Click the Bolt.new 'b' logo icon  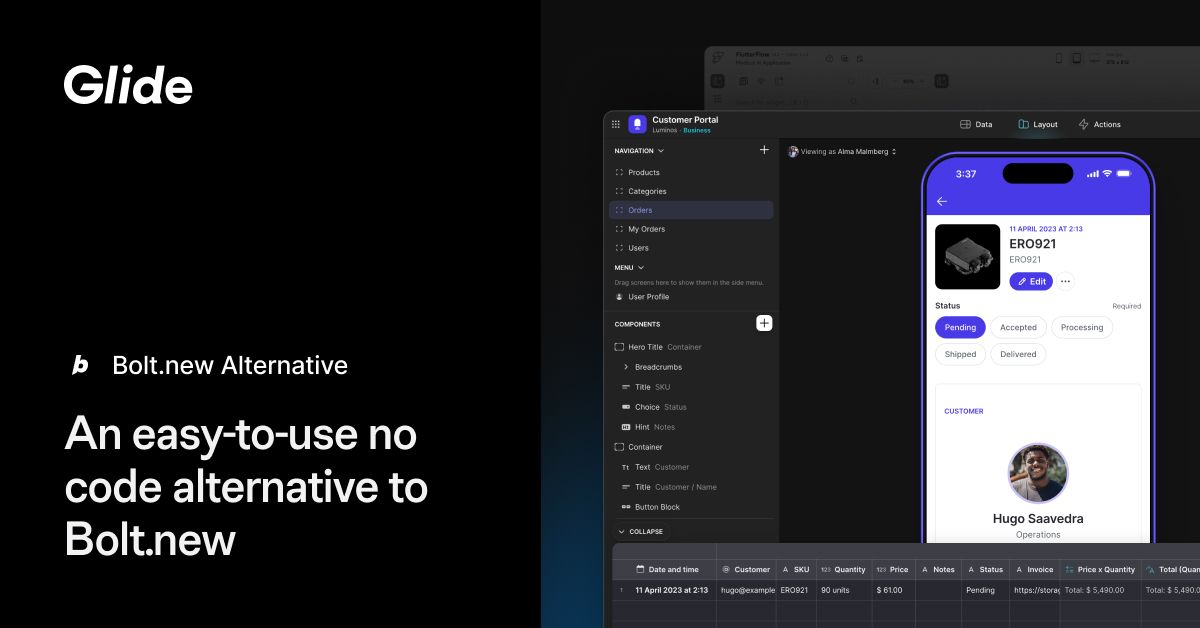[x=80, y=365]
